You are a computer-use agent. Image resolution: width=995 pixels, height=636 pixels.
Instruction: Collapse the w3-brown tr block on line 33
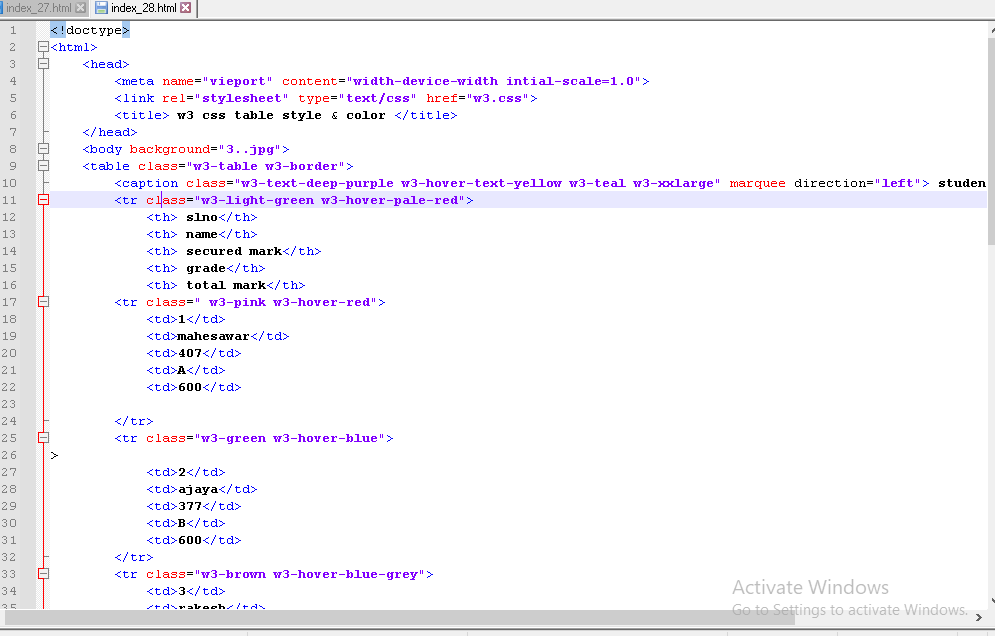click(43, 574)
